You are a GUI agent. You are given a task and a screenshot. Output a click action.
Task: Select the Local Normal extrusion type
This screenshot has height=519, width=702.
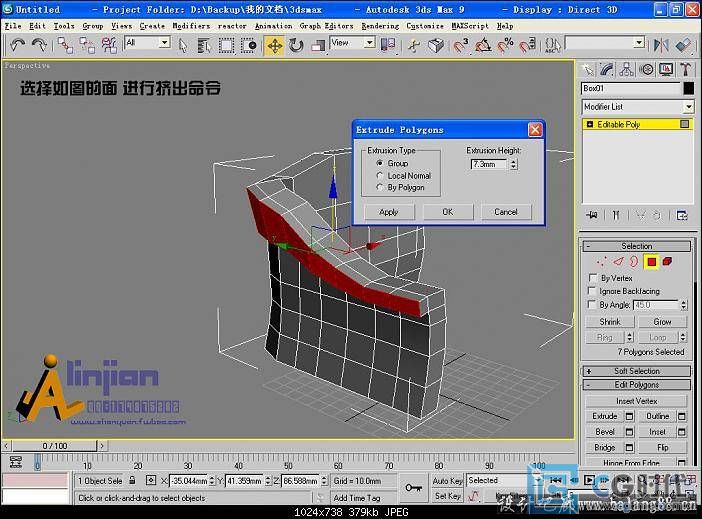[x=380, y=175]
